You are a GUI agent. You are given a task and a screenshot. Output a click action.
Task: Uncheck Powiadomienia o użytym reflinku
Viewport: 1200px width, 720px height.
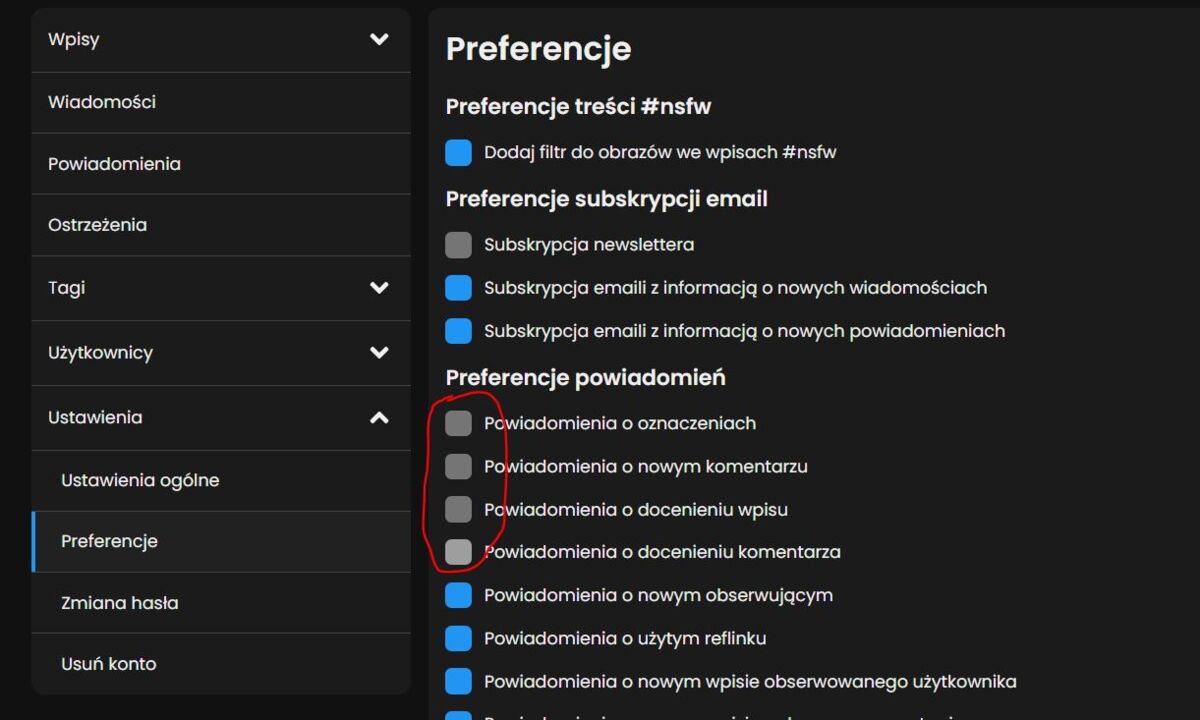click(x=458, y=638)
